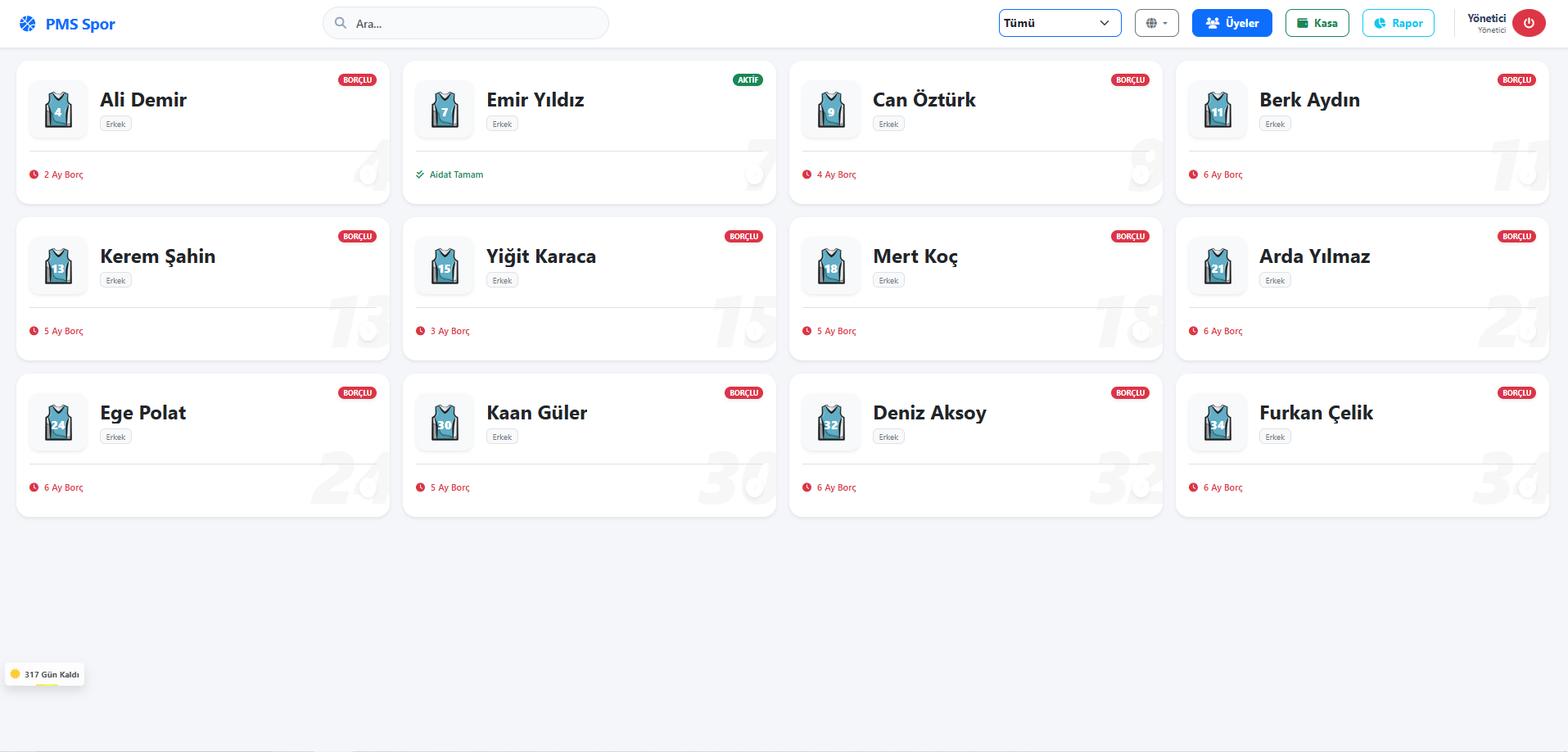Click Emir Yıldız's number 7 jersey icon
Screen dimensions: 1568x752
445,109
